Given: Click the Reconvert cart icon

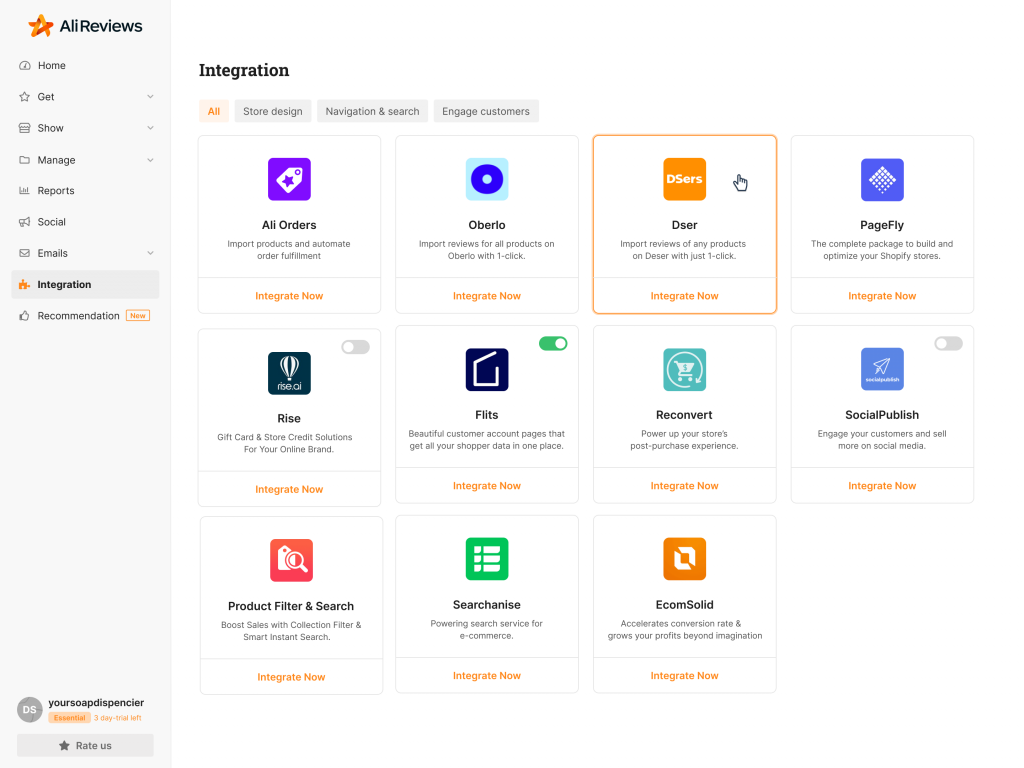Looking at the screenshot, I should click(x=684, y=370).
